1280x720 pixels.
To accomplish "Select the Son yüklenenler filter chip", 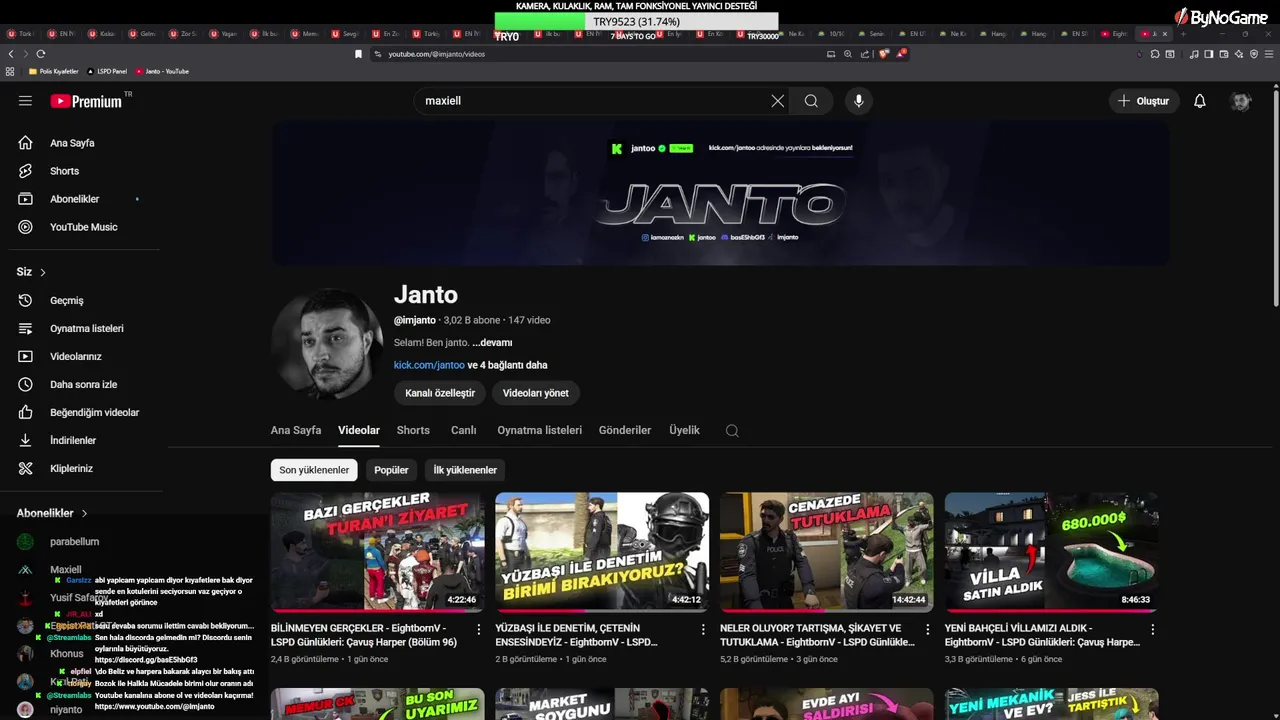I will [x=314, y=470].
